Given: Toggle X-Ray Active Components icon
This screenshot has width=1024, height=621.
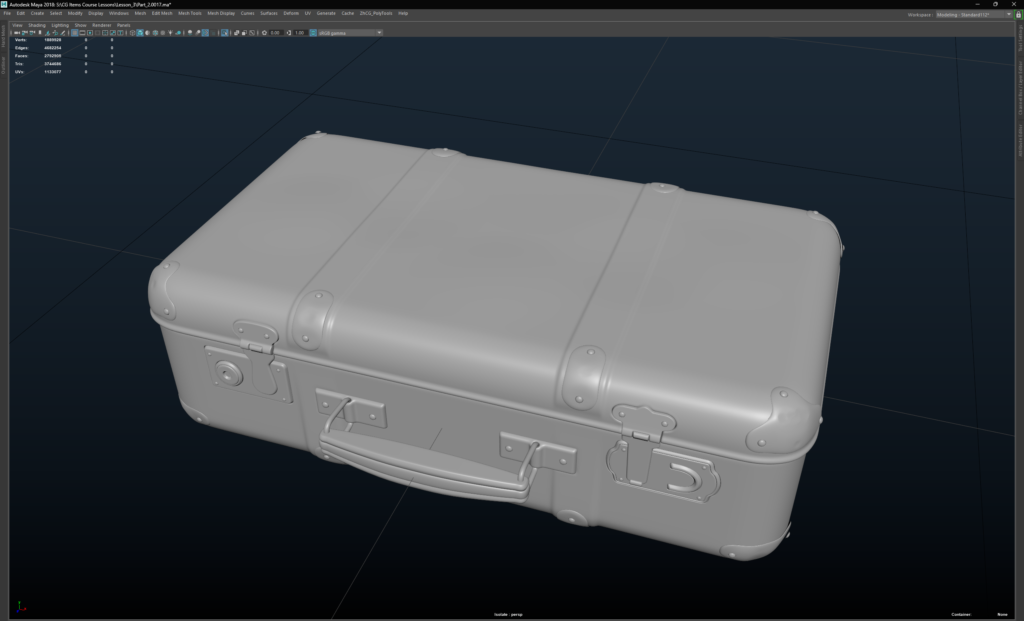Looking at the screenshot, I should 244,33.
